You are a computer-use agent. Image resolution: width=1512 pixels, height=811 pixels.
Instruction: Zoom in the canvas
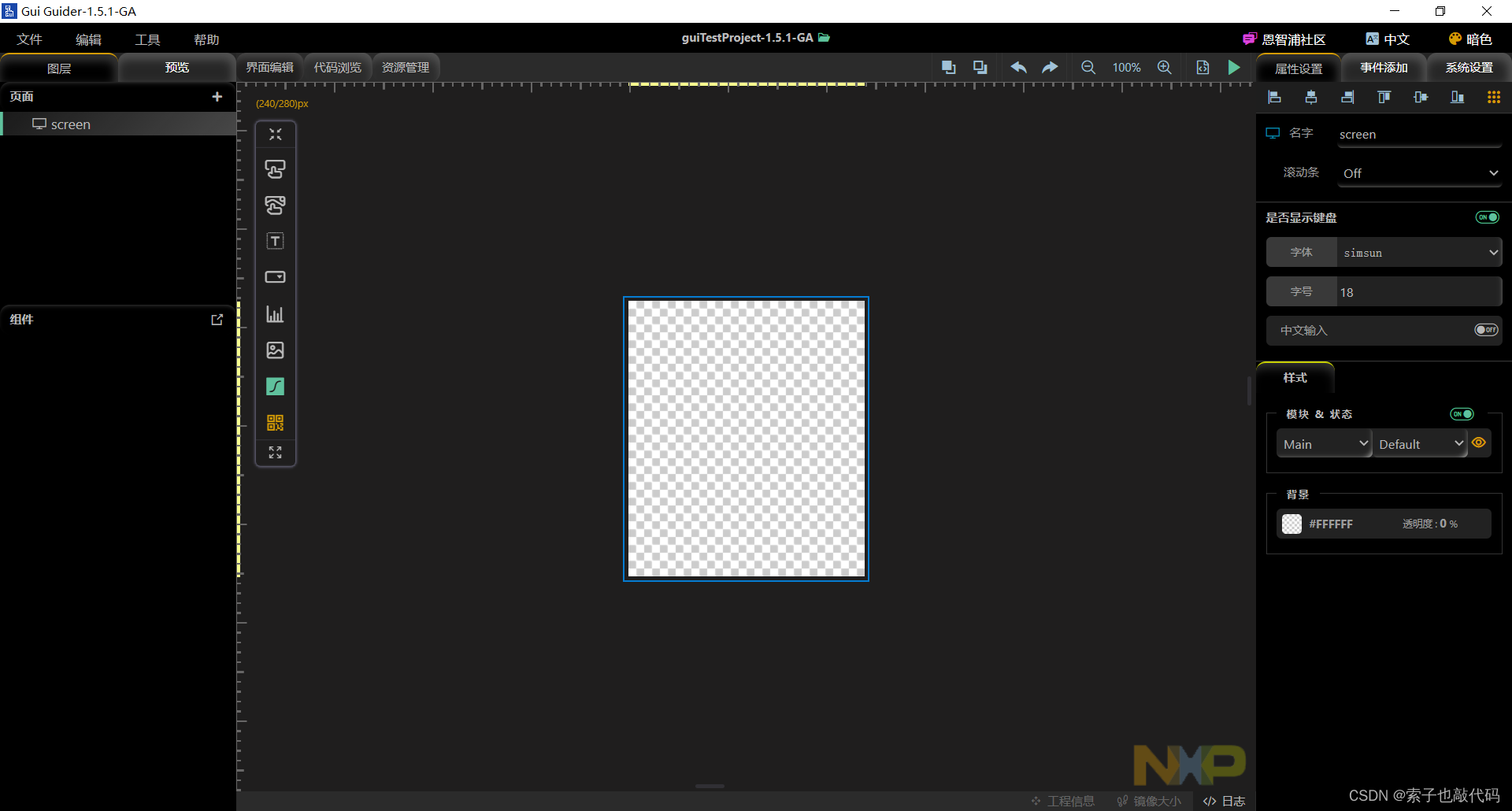tap(1165, 68)
